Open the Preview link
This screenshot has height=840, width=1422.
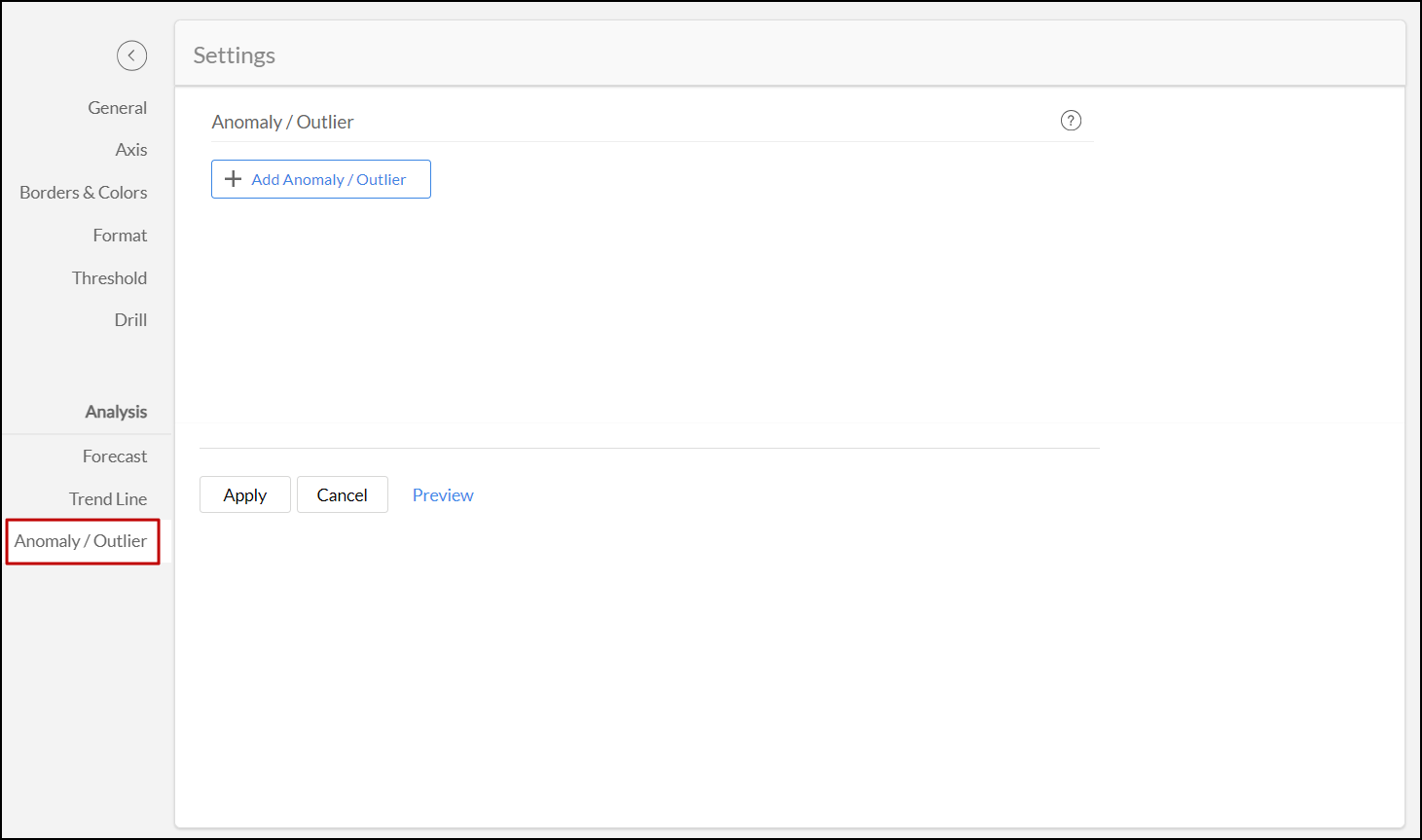[443, 495]
